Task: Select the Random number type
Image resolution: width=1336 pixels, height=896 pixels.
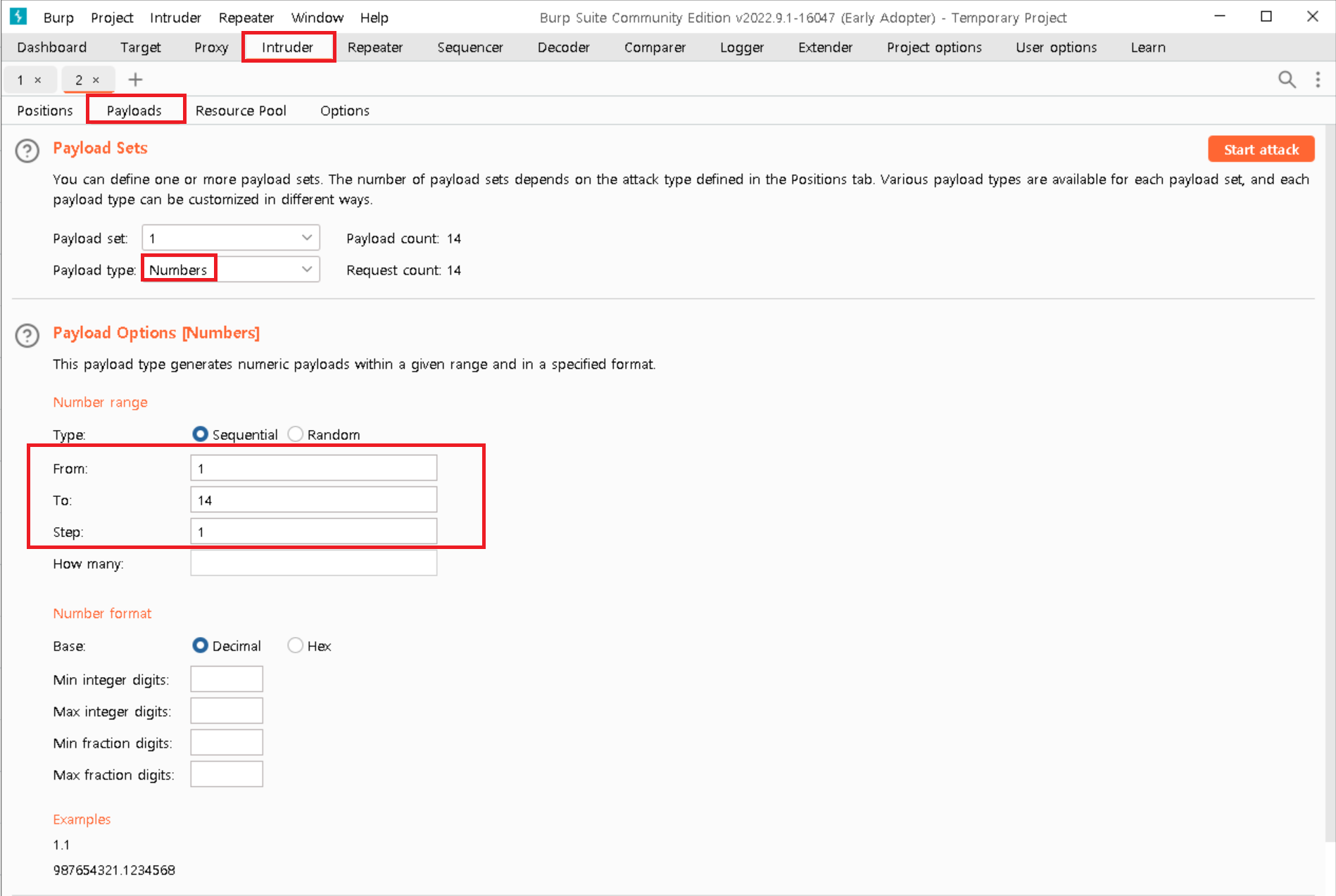Action: (296, 434)
